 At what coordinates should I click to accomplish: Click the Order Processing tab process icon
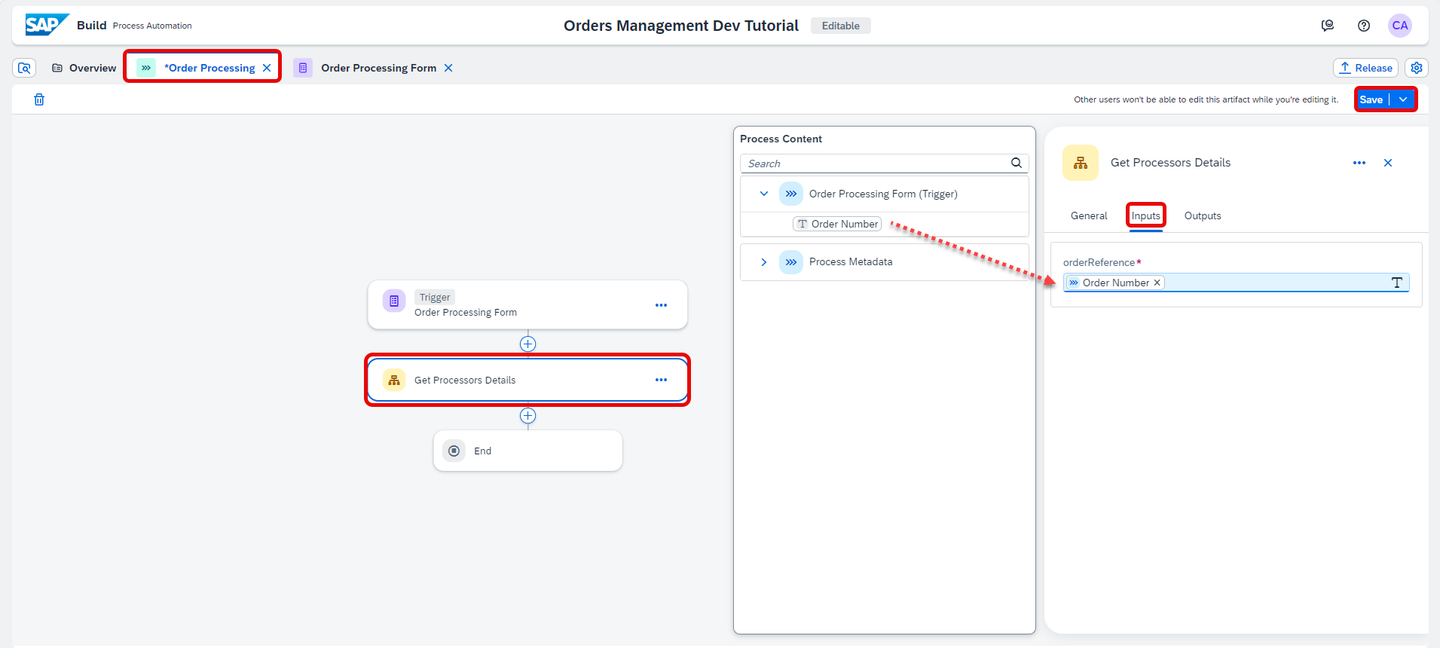tap(147, 68)
